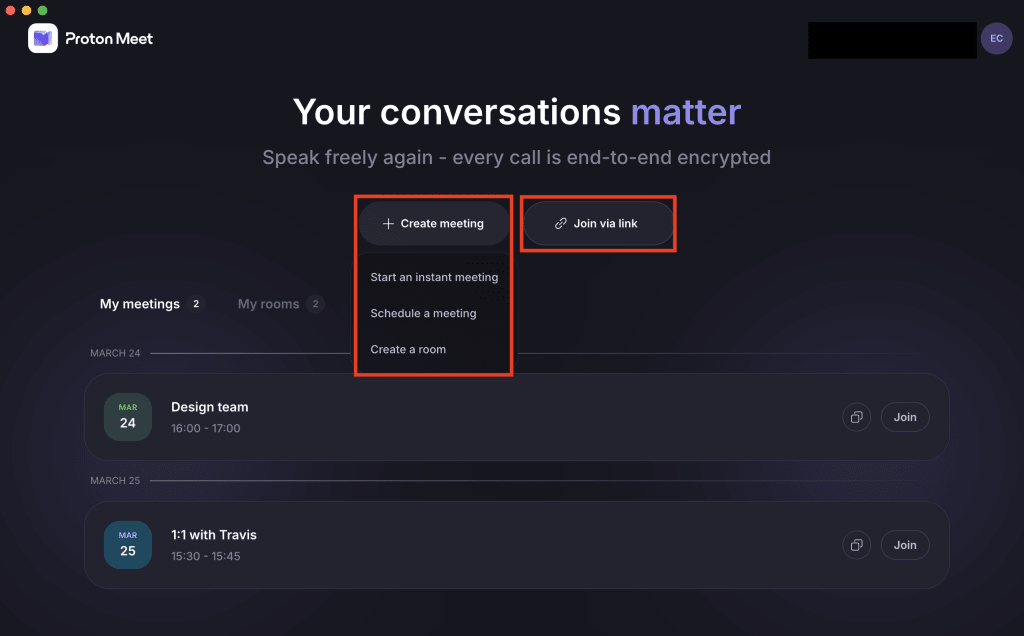1024x636 pixels.
Task: Click the input field at top right
Action: [x=891, y=40]
